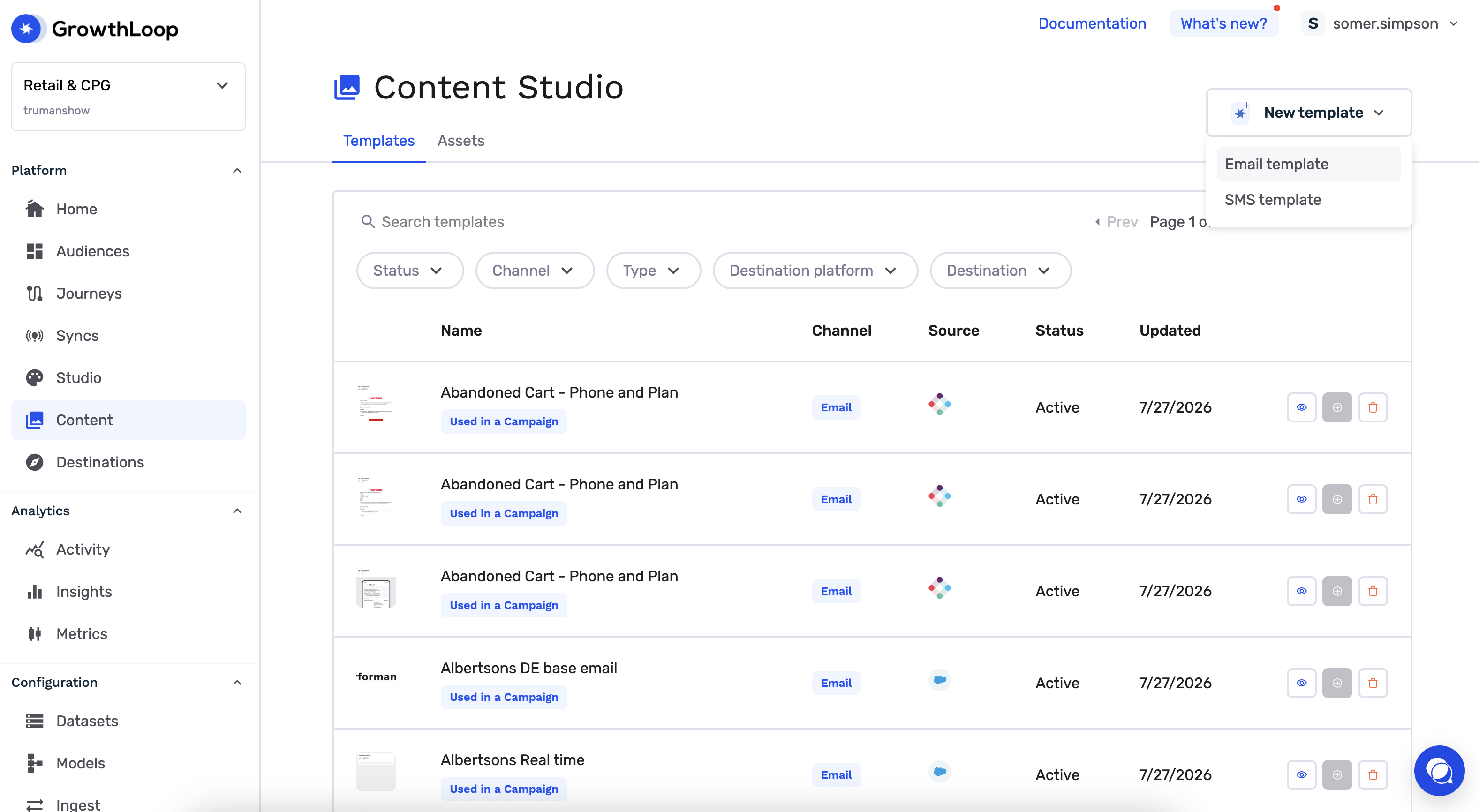
Task: Open the chat support bubble
Action: tap(1439, 770)
